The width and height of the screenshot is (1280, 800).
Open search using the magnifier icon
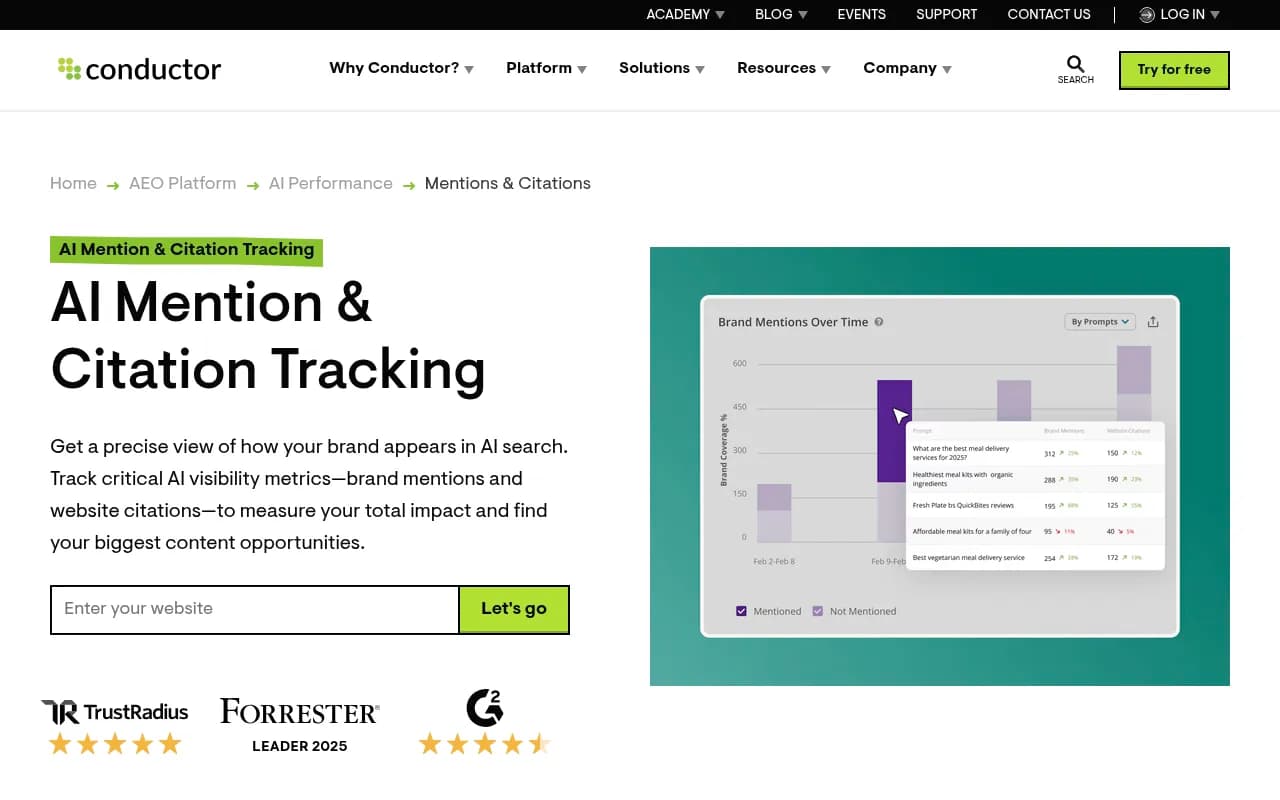(1073, 64)
